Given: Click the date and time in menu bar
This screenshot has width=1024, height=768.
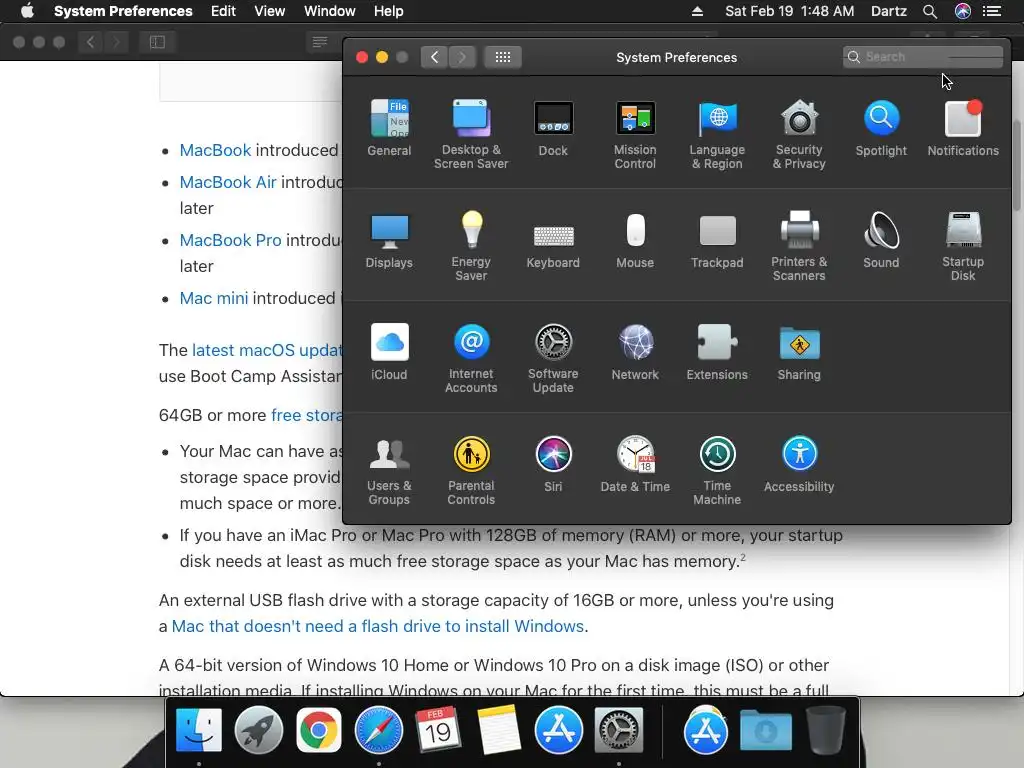Looking at the screenshot, I should coord(790,11).
